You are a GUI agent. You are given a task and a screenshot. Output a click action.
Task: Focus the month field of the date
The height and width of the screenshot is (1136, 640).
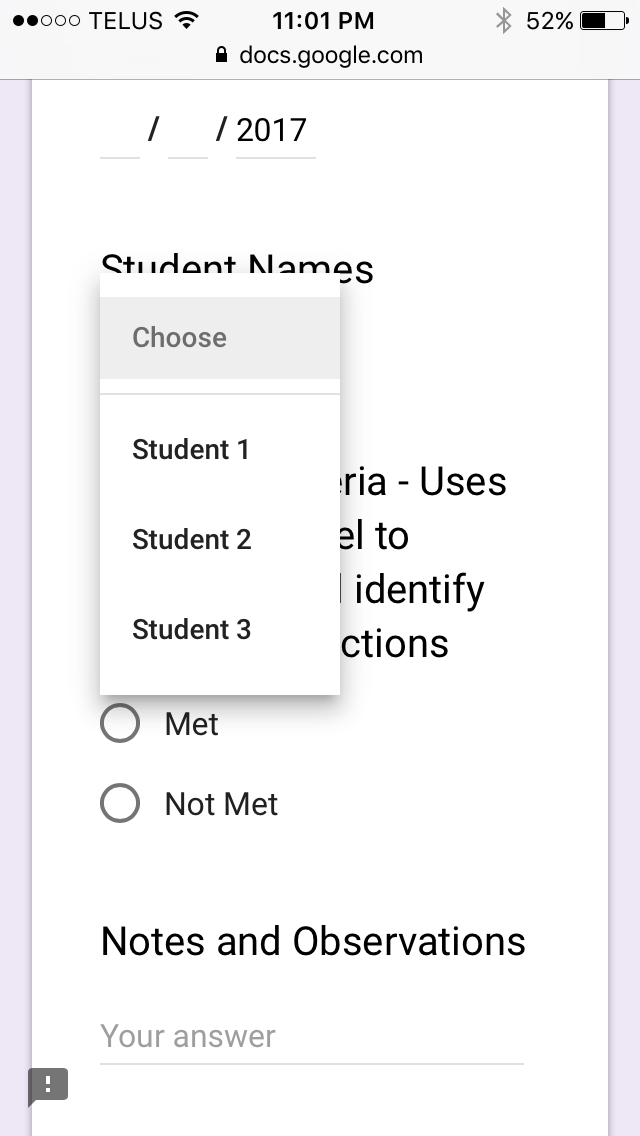coord(120,132)
